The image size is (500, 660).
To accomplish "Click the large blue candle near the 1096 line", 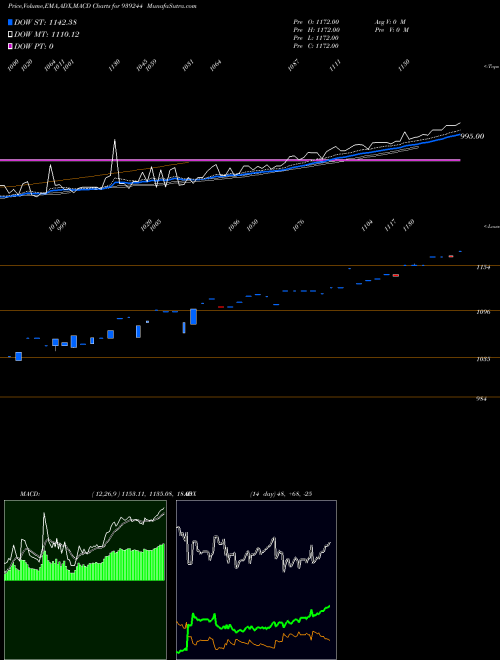I will pyautogui.click(x=194, y=317).
